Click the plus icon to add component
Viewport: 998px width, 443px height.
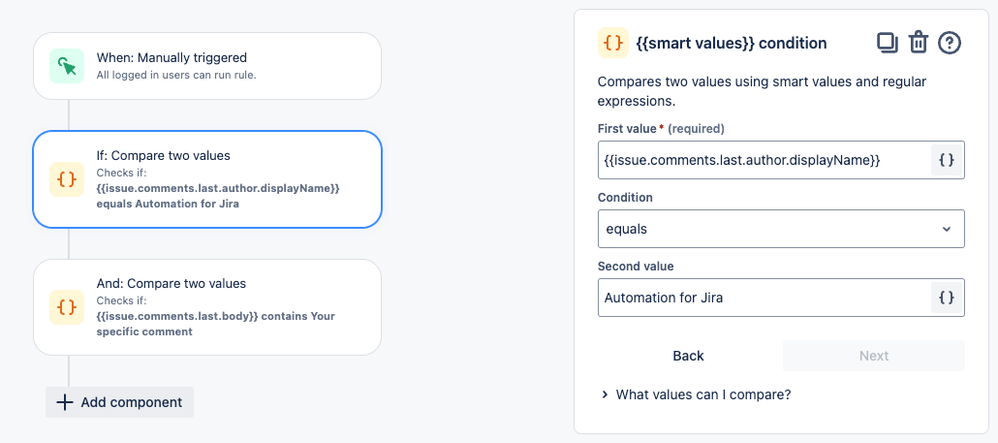pyautogui.click(x=65, y=402)
